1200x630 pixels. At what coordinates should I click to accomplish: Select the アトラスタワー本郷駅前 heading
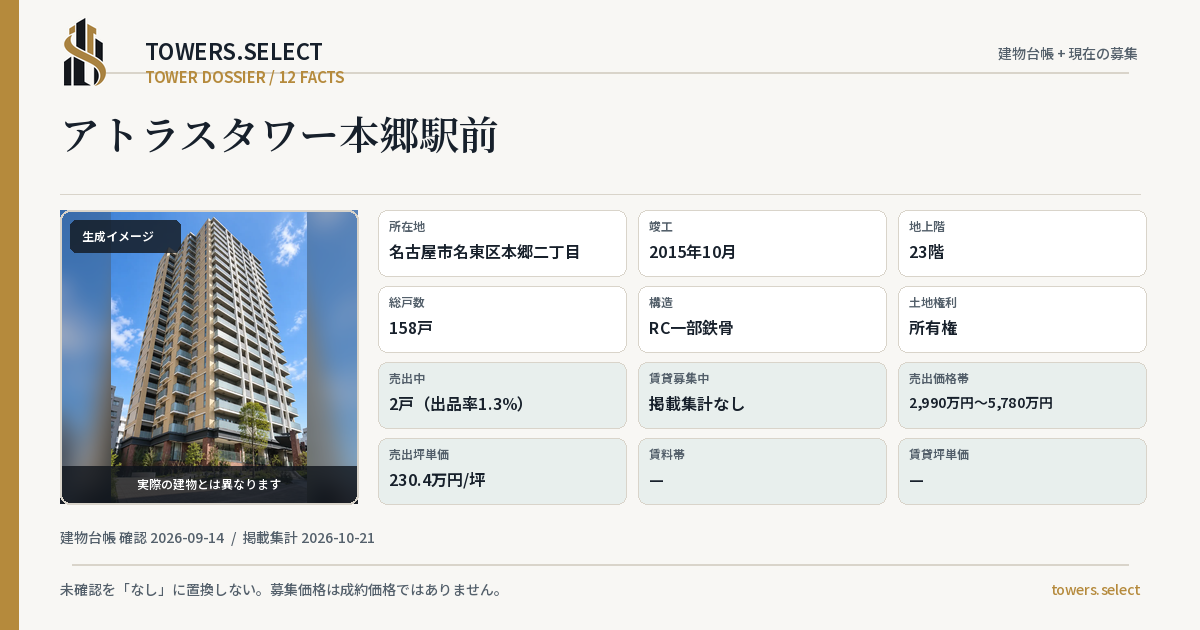tap(280, 135)
